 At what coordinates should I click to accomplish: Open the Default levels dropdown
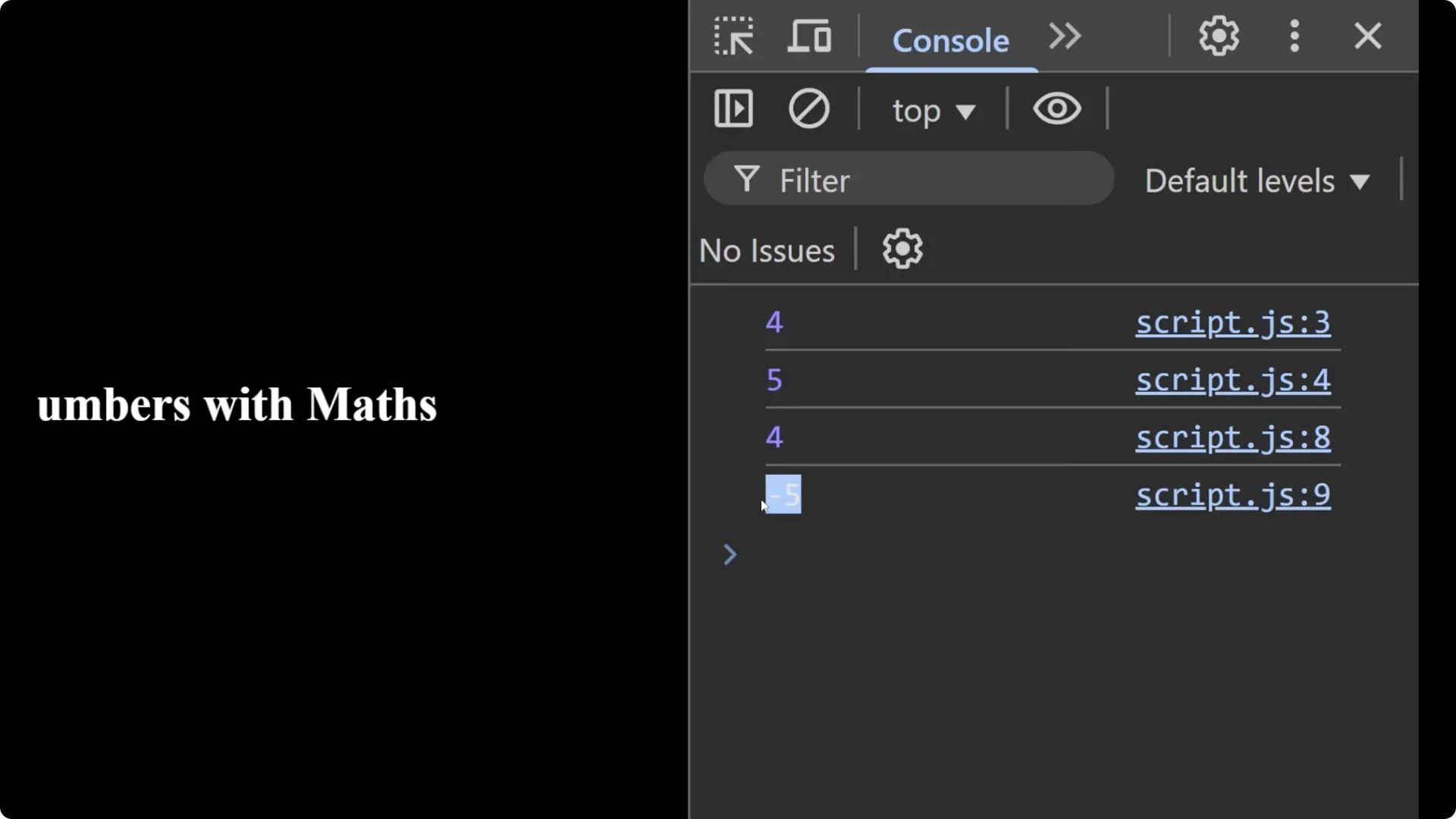(1258, 180)
